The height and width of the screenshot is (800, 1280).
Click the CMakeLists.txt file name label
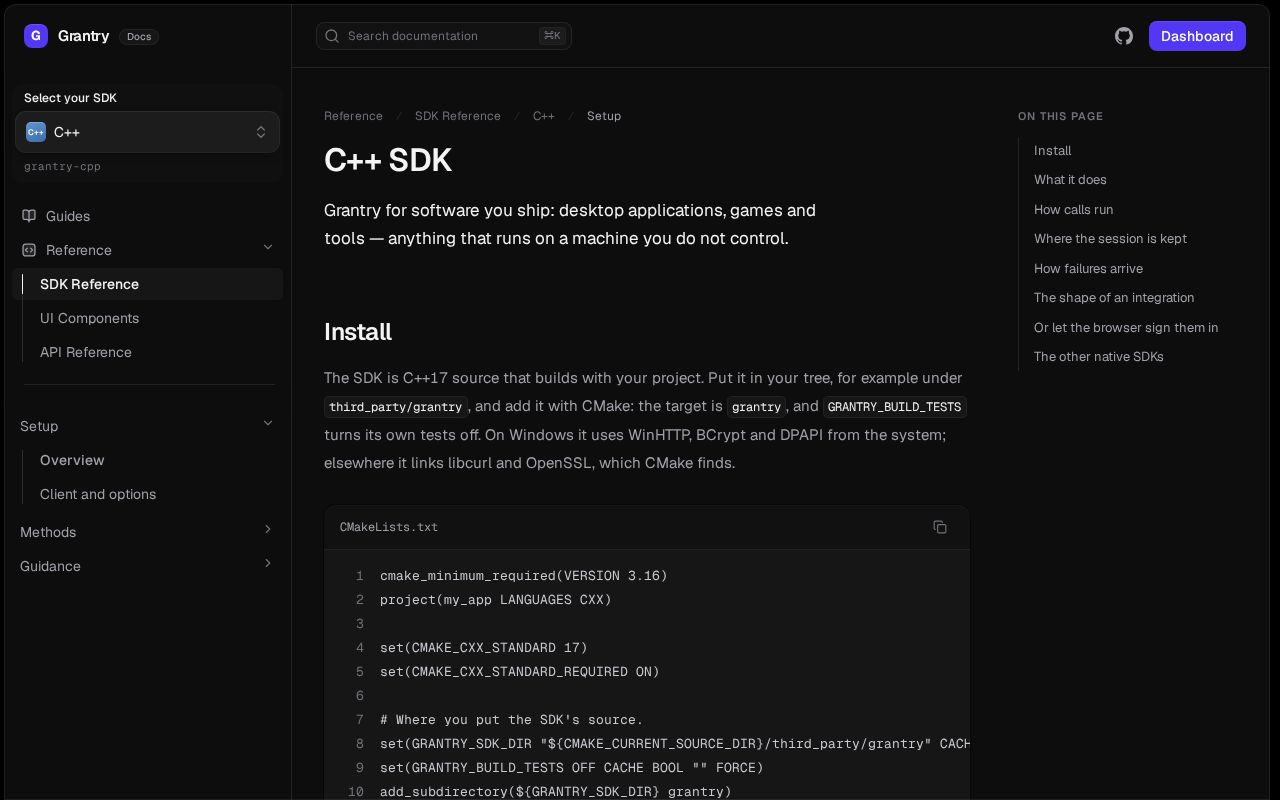[x=389, y=527]
